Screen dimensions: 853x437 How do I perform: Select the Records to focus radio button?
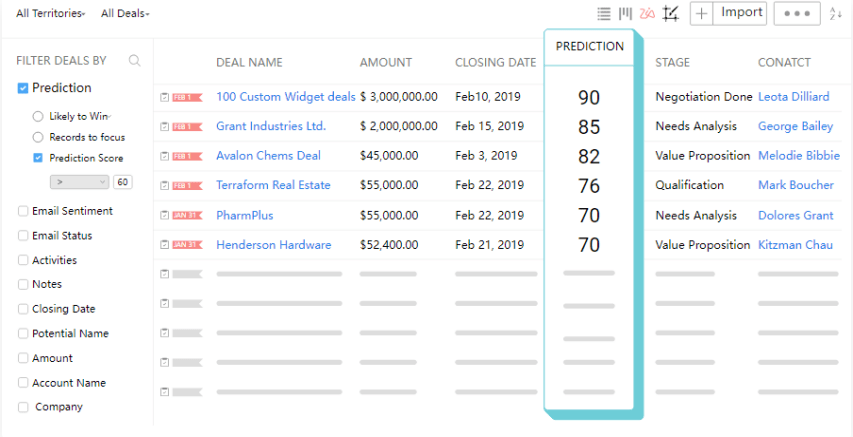[x=38, y=137]
